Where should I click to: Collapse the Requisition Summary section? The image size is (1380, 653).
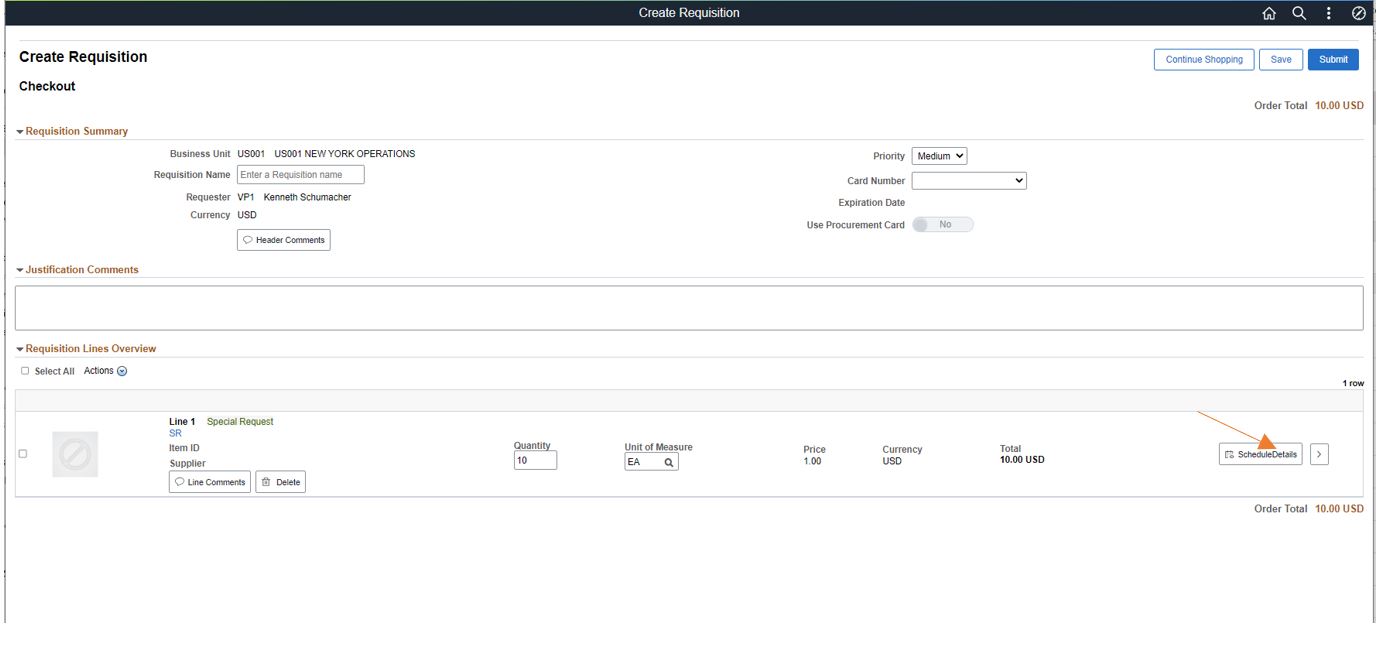[21, 130]
